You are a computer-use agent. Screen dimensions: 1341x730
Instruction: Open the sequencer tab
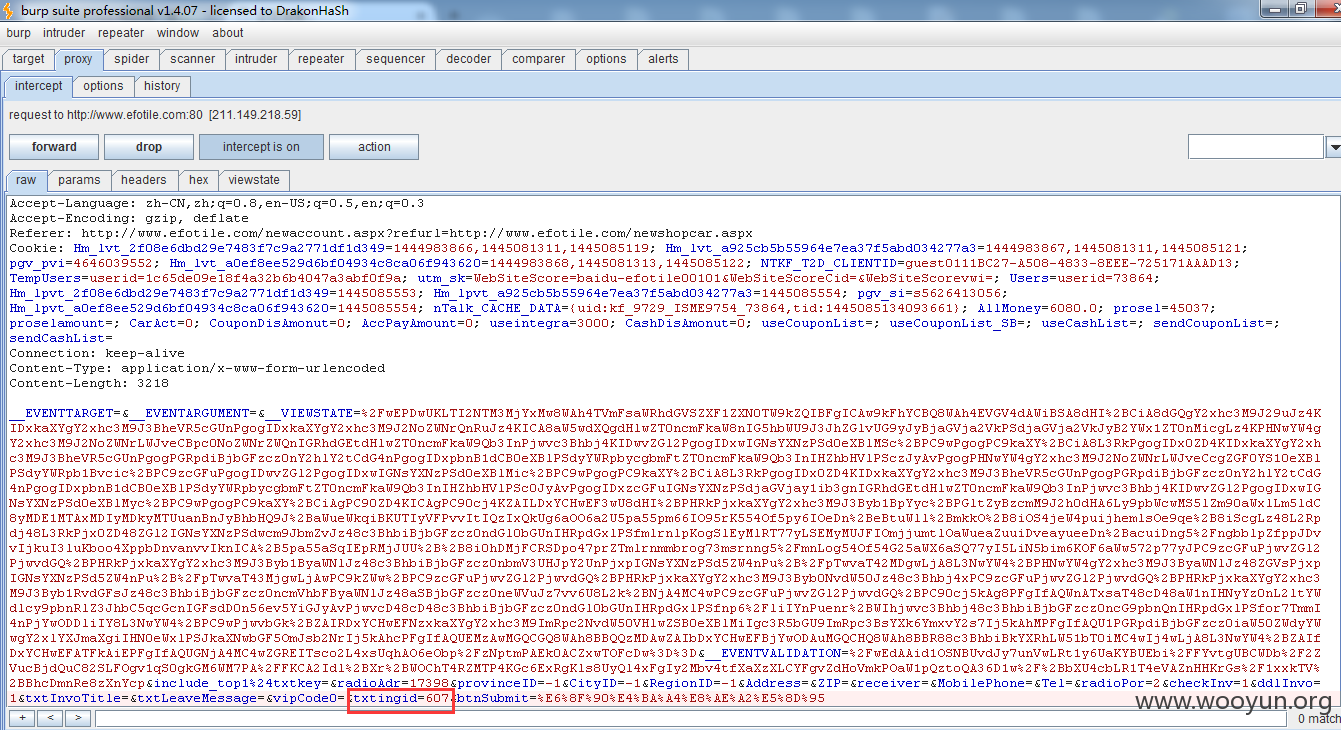click(396, 59)
